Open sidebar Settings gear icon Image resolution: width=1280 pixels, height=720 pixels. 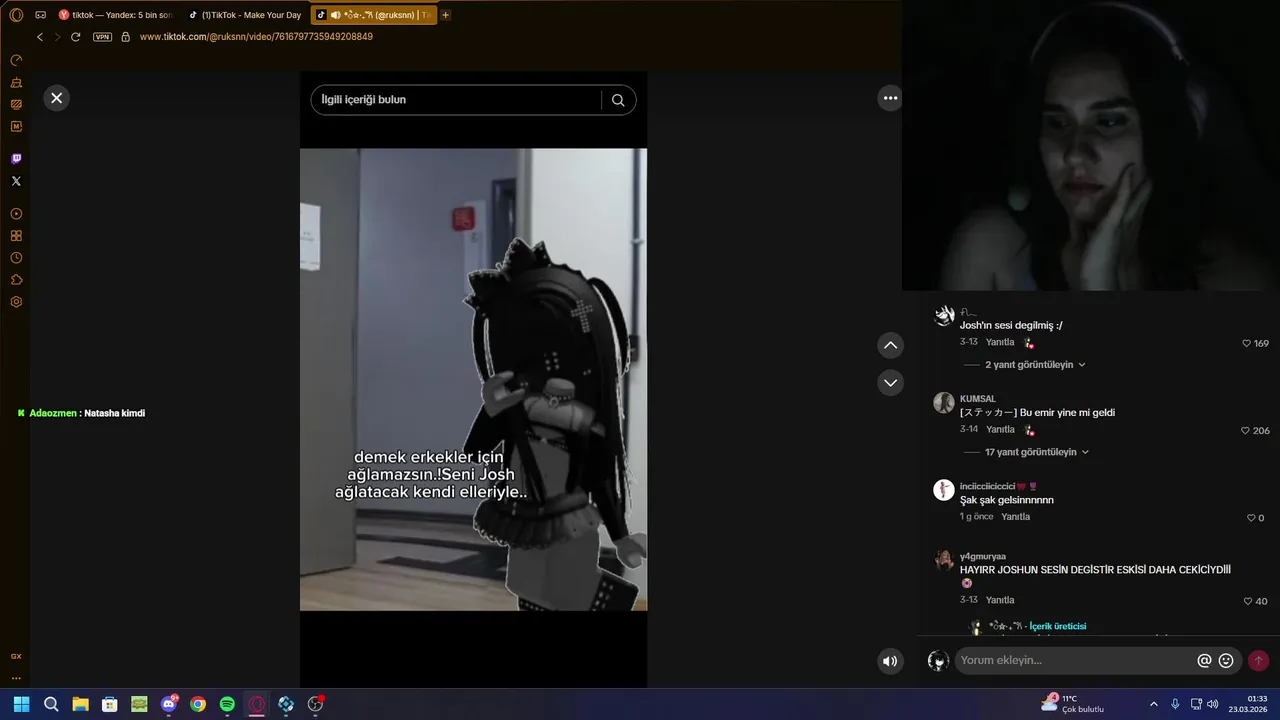point(16,302)
